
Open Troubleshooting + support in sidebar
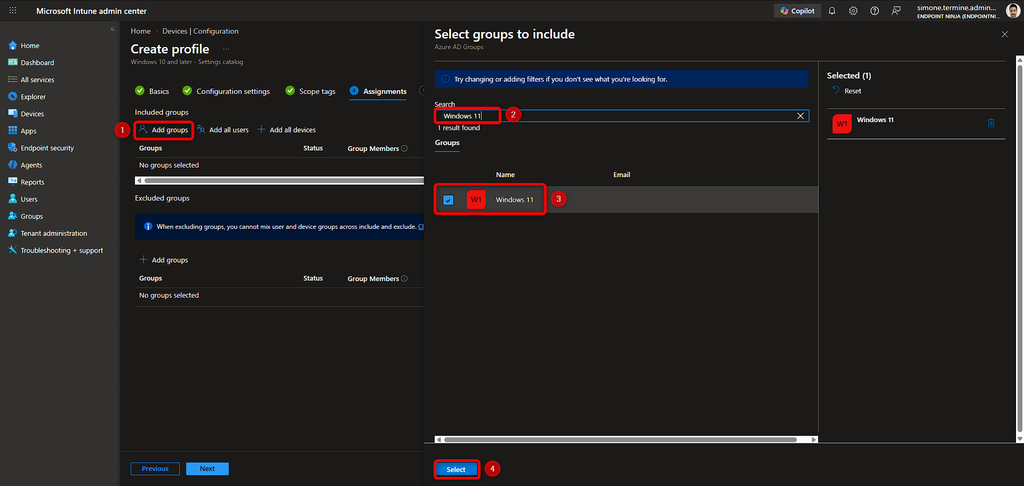click(60, 250)
